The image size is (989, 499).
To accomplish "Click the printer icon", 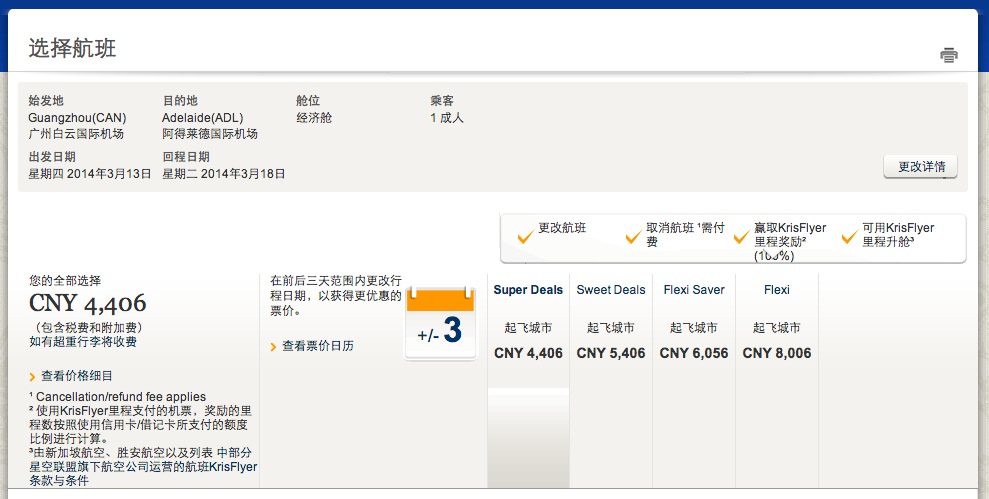I will tap(948, 55).
